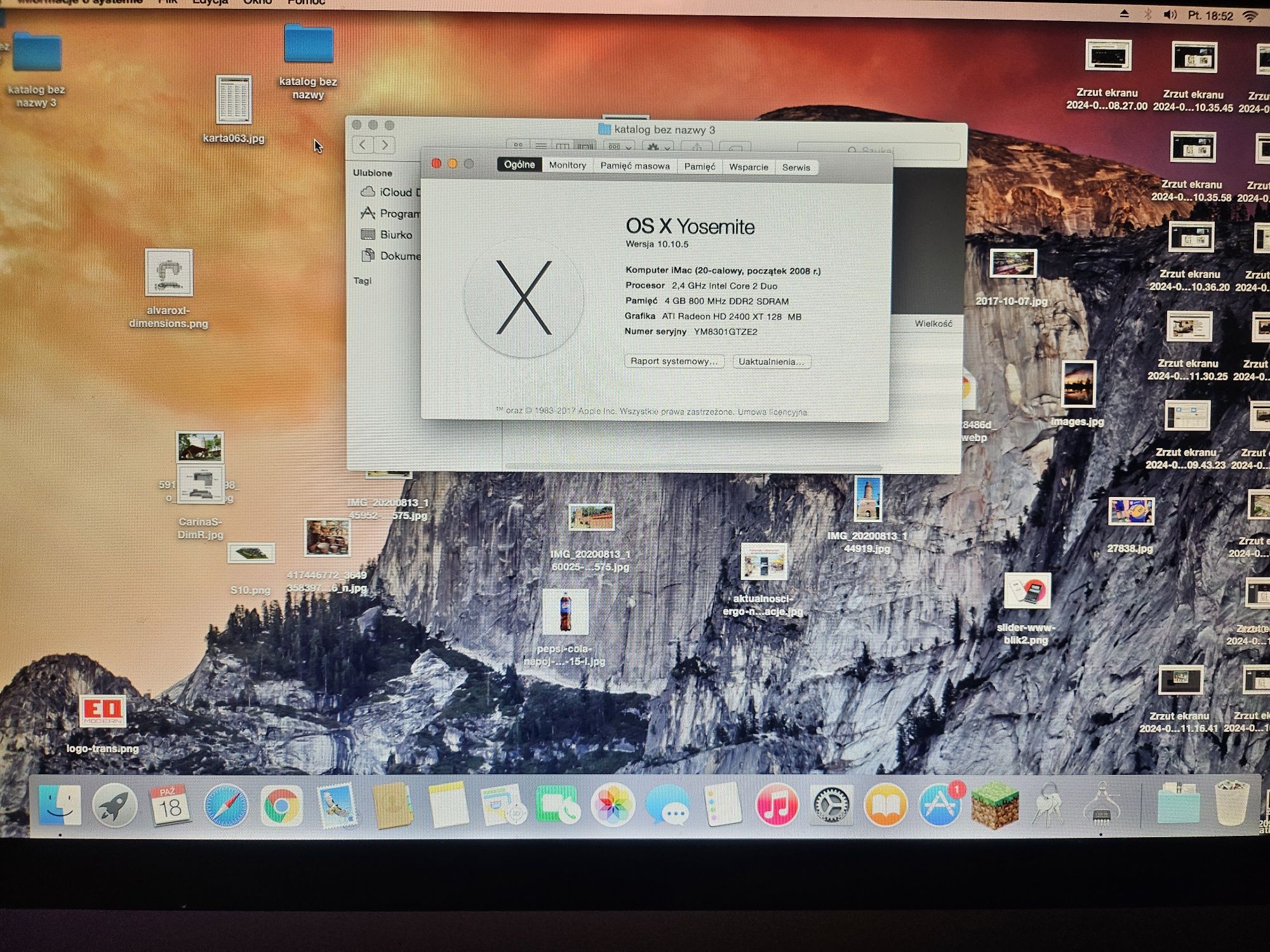Screen dimensions: 1270x952
Task: Open Contacts book icon in Dock
Action: (x=392, y=806)
